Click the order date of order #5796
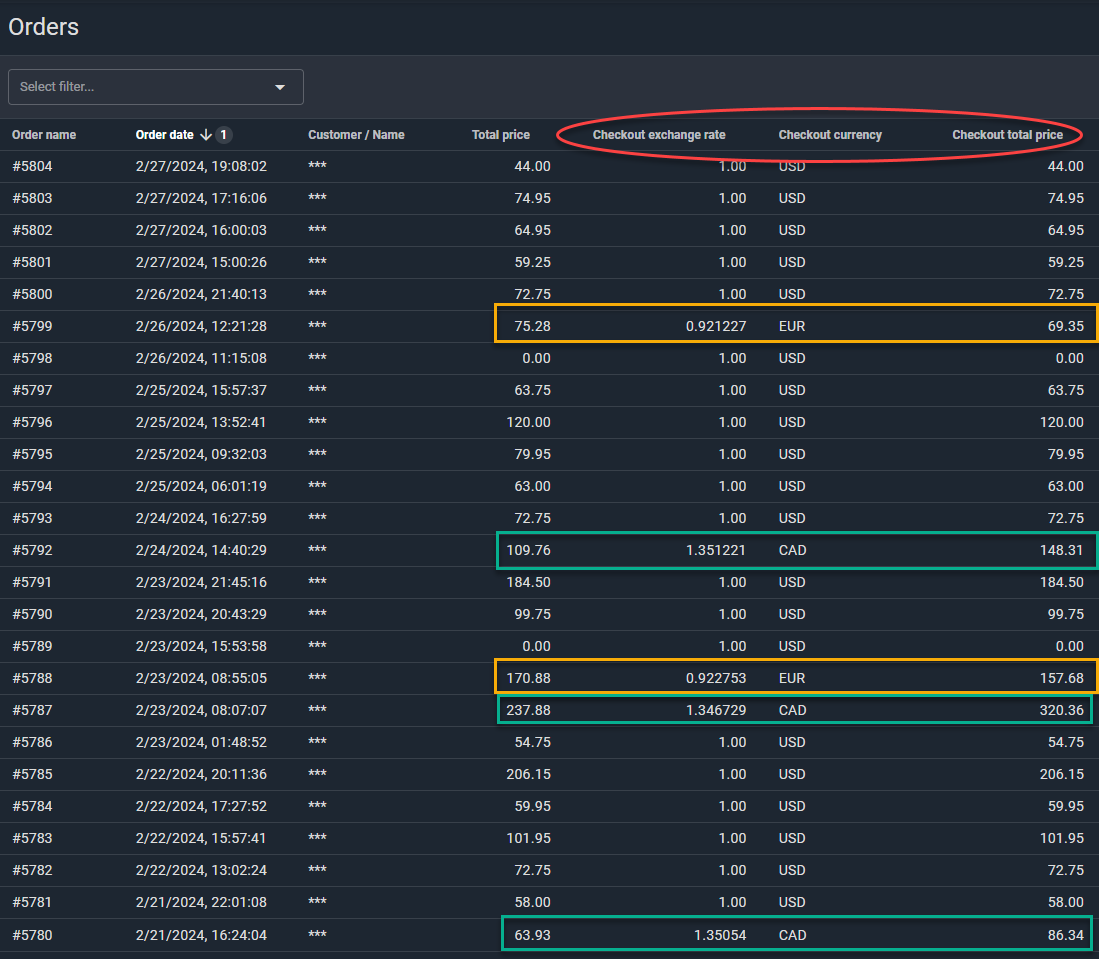The height and width of the screenshot is (959, 1099). click(201, 423)
